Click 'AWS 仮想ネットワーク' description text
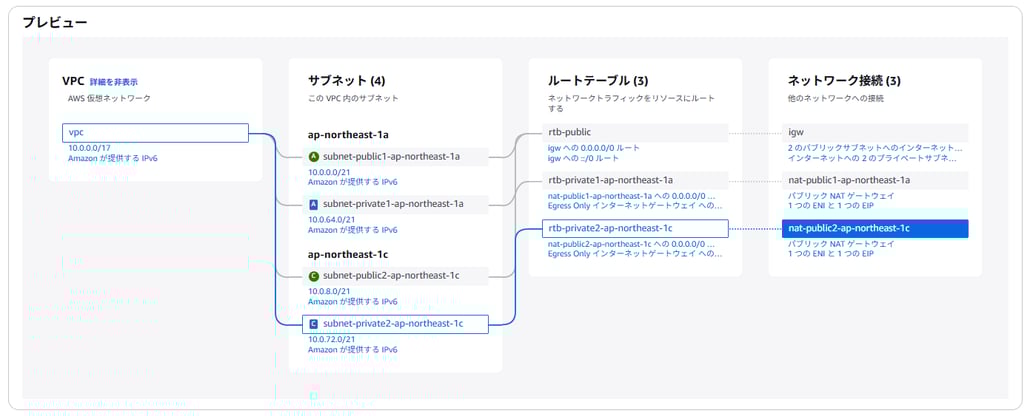The image size is (1033, 416). (109, 98)
